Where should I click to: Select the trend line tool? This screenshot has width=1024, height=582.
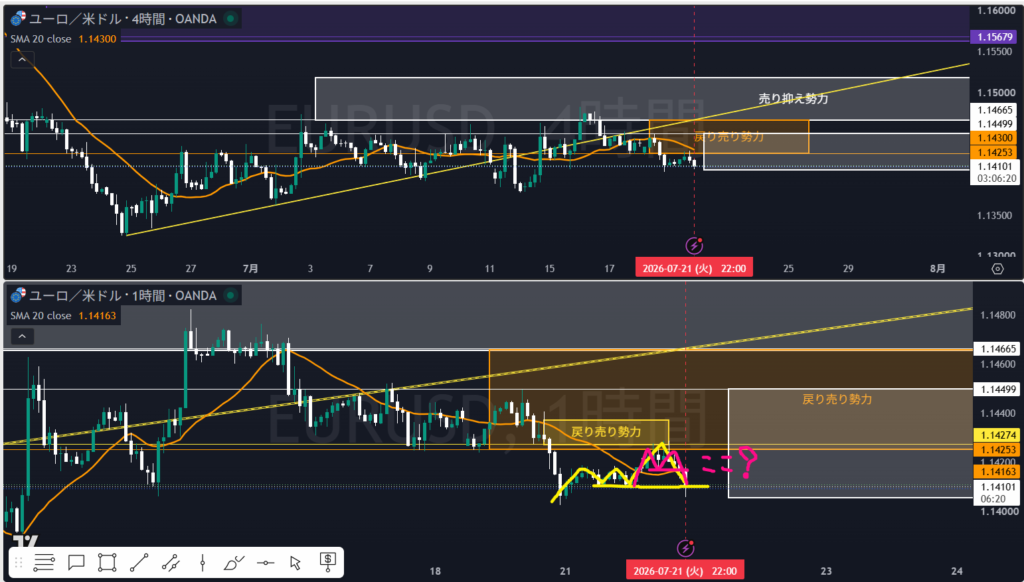click(138, 562)
